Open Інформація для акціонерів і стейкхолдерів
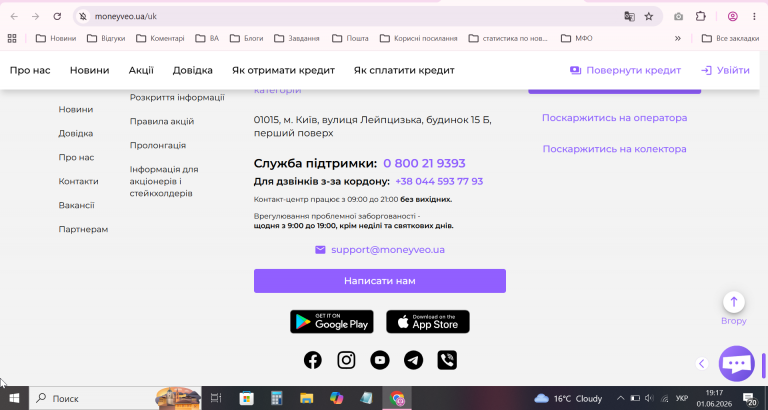Screen dimensions: 768x410 pos(164,181)
